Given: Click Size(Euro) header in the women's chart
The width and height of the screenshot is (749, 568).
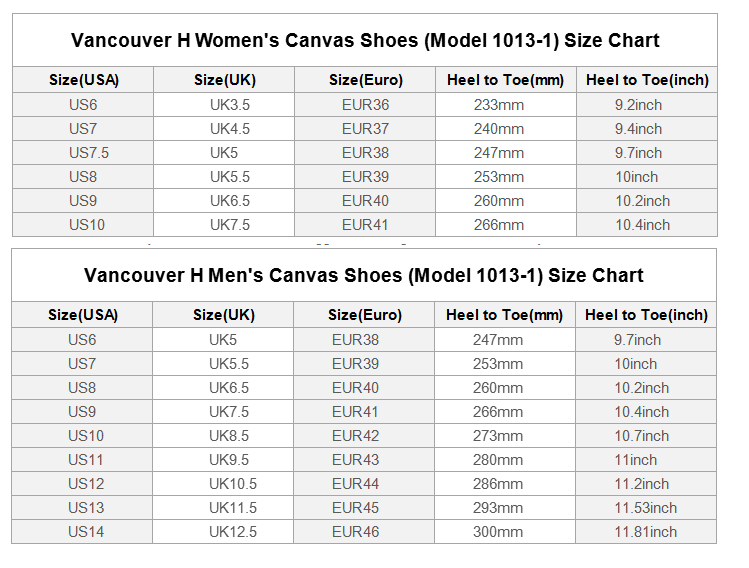Looking at the screenshot, I should point(365,80).
